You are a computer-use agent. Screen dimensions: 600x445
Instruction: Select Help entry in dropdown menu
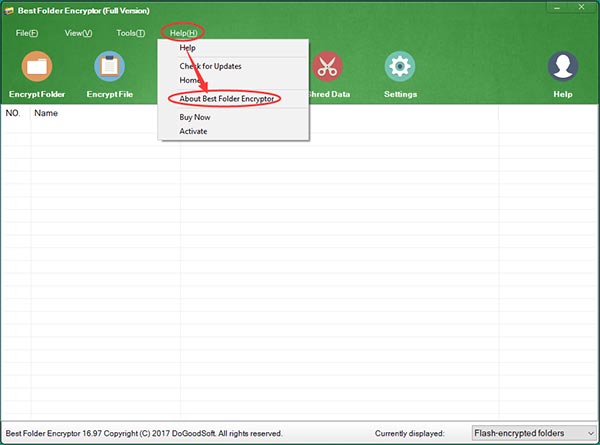(233, 48)
